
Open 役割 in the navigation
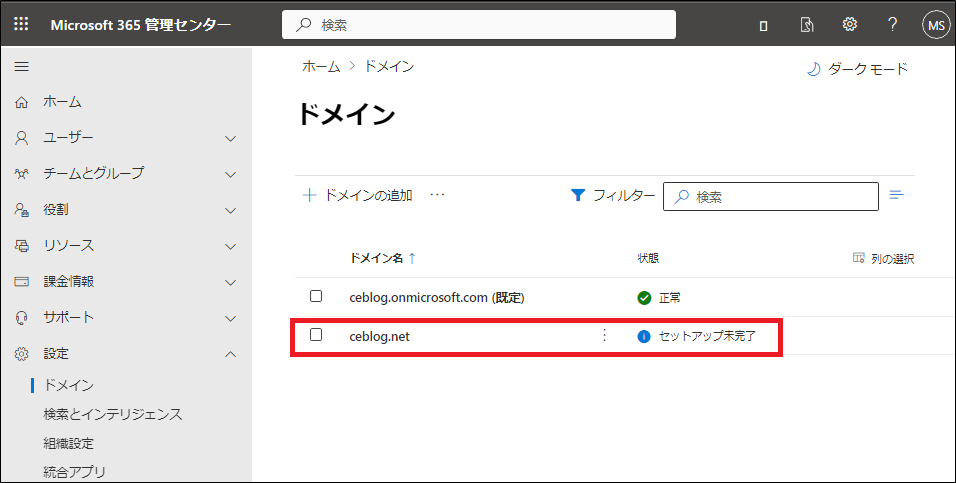[x=56, y=210]
